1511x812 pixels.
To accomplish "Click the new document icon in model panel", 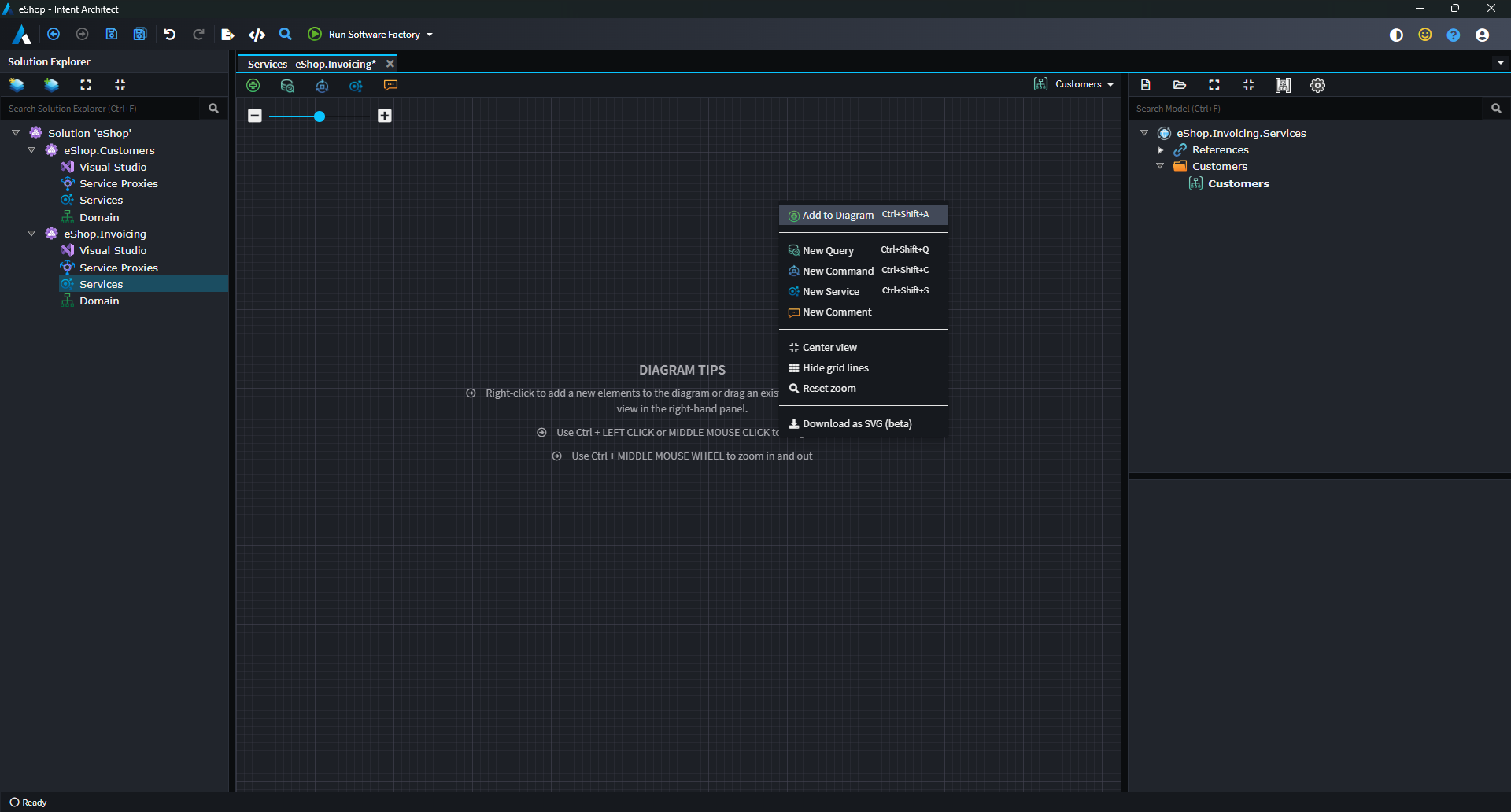I will point(1146,85).
